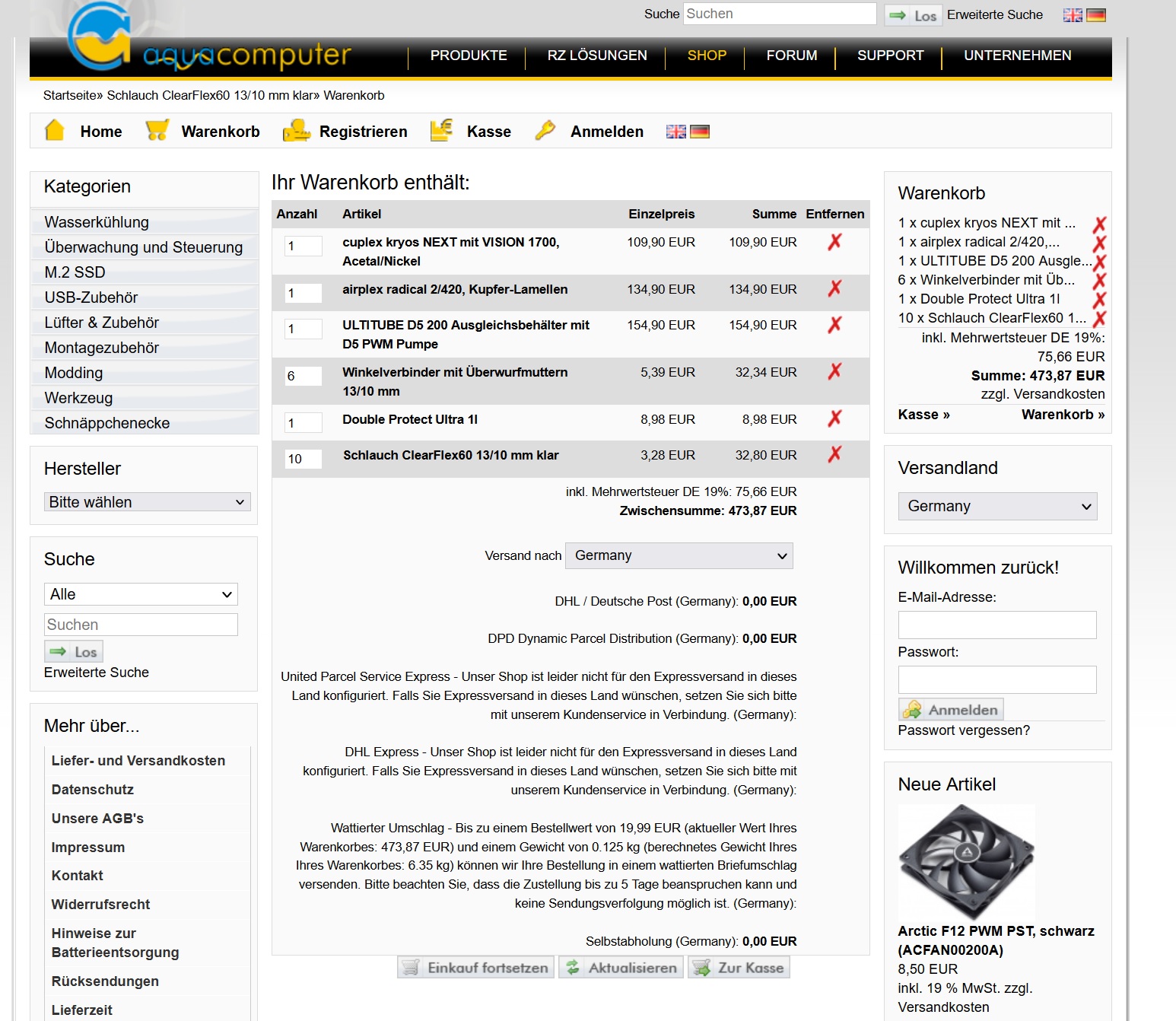1176x1021 pixels.
Task: Delete cuplex kryos NEXT in sidebar Warenkorb
Action: 1099,224
